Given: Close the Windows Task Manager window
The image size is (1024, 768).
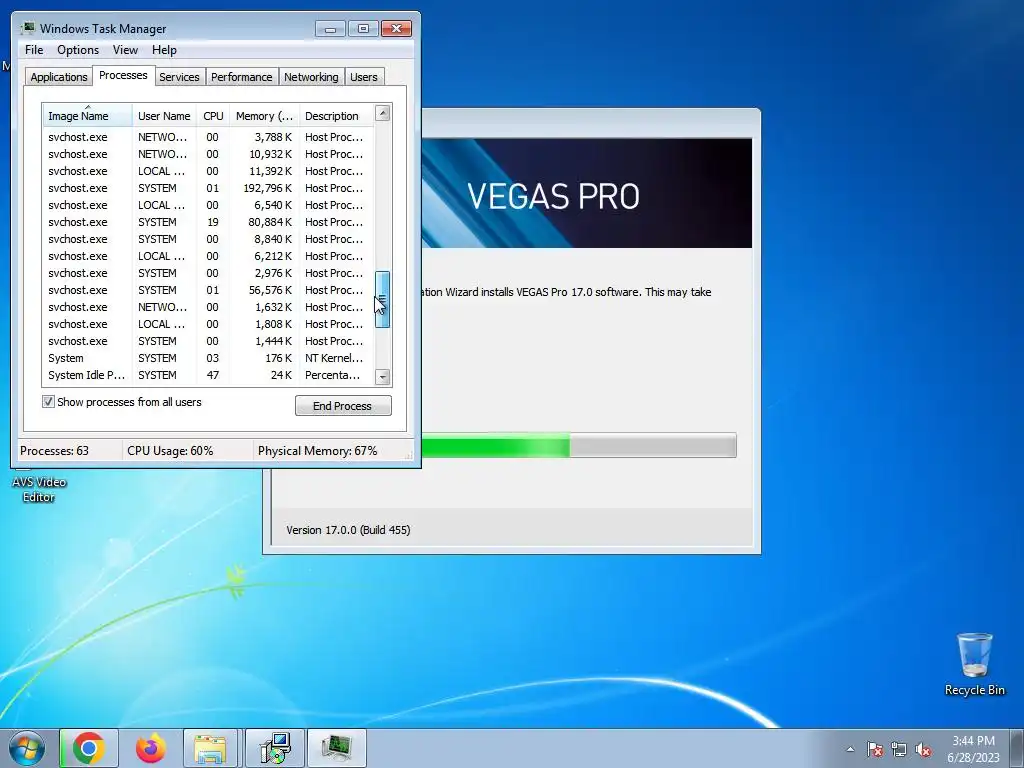Looking at the screenshot, I should coord(396,29).
